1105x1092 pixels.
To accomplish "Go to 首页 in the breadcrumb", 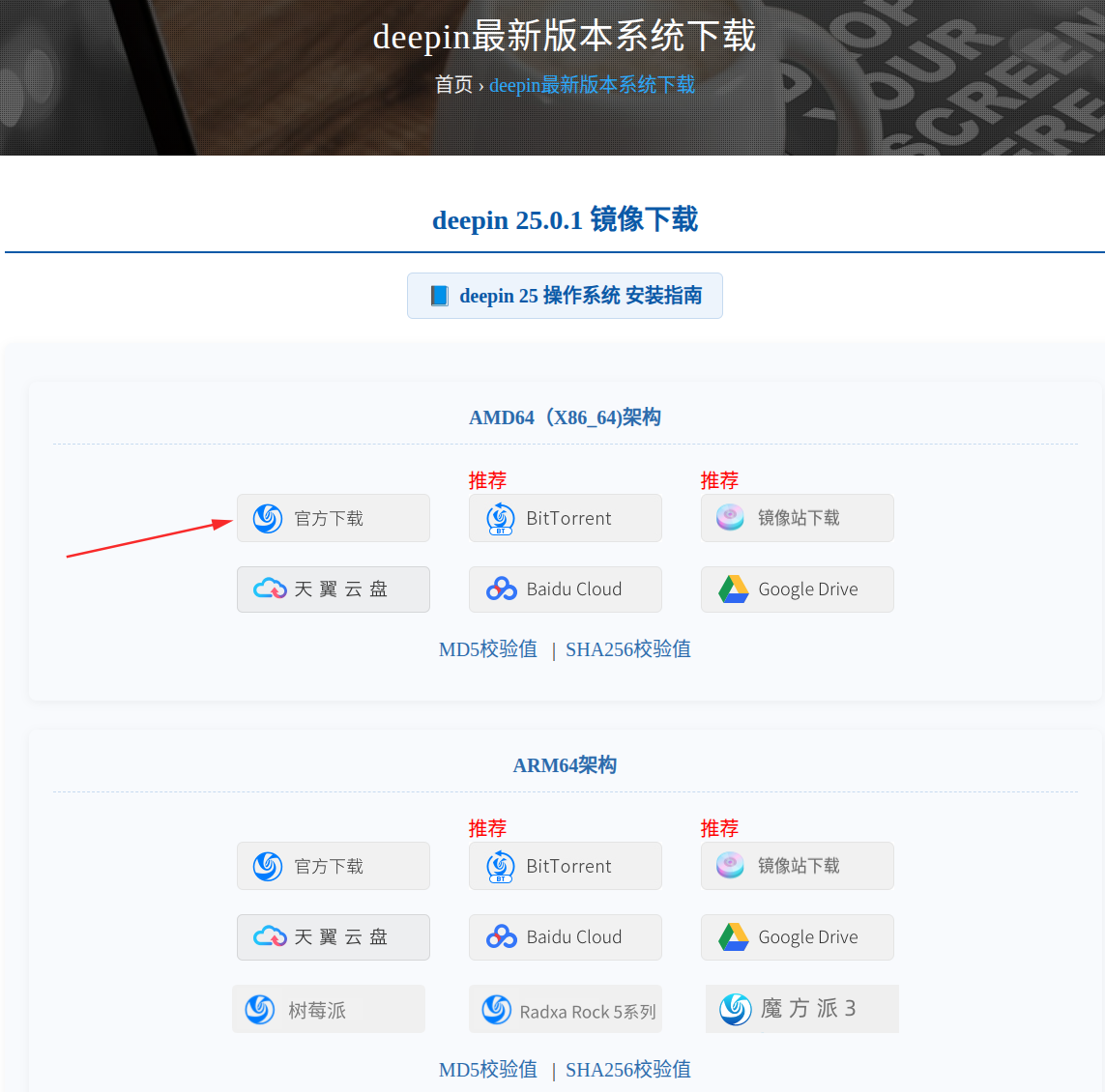I will (x=453, y=84).
